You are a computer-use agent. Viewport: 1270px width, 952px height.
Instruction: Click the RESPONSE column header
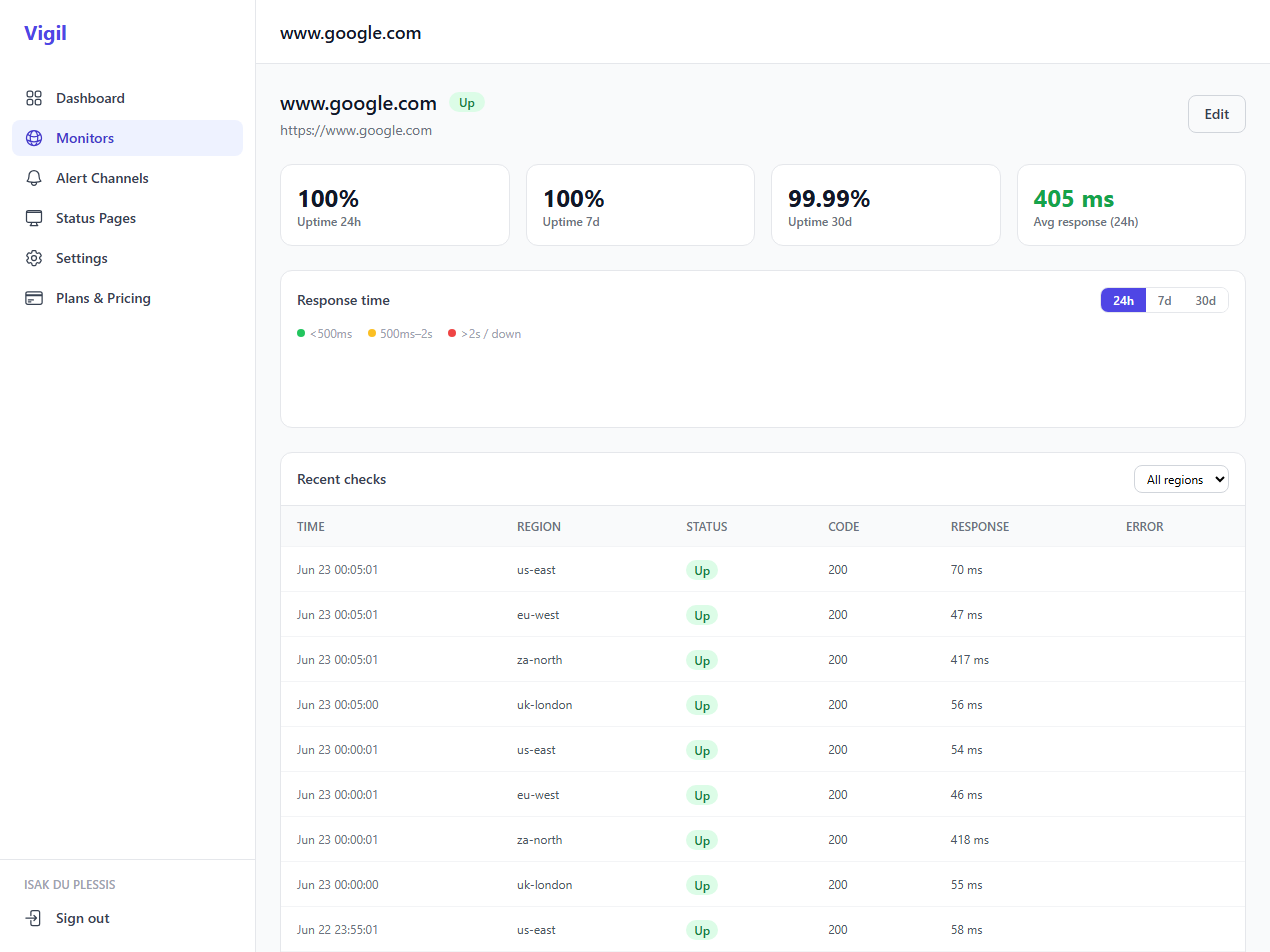[x=980, y=526]
